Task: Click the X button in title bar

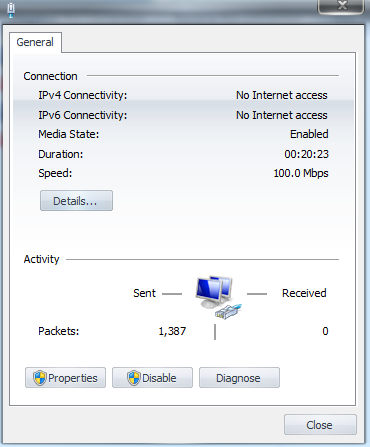Action: (341, 6)
